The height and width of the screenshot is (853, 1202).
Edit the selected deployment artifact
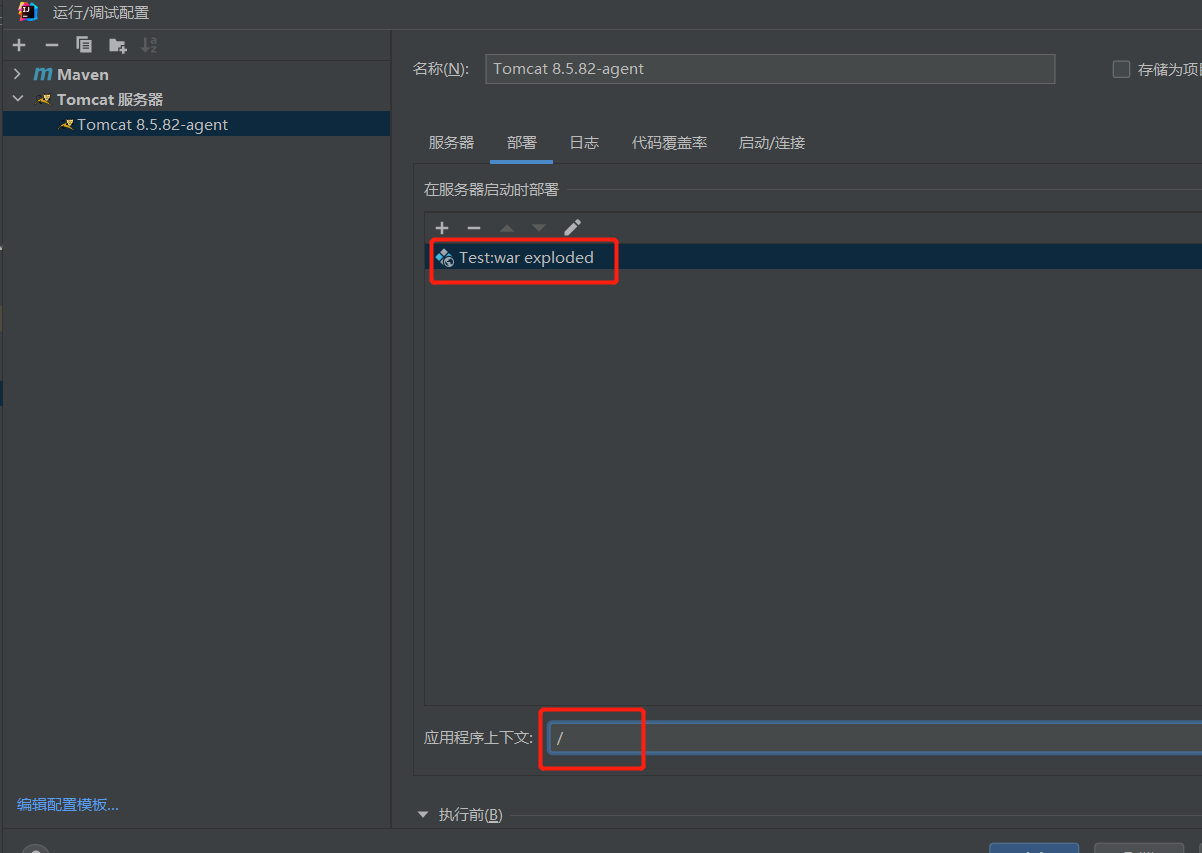click(572, 228)
